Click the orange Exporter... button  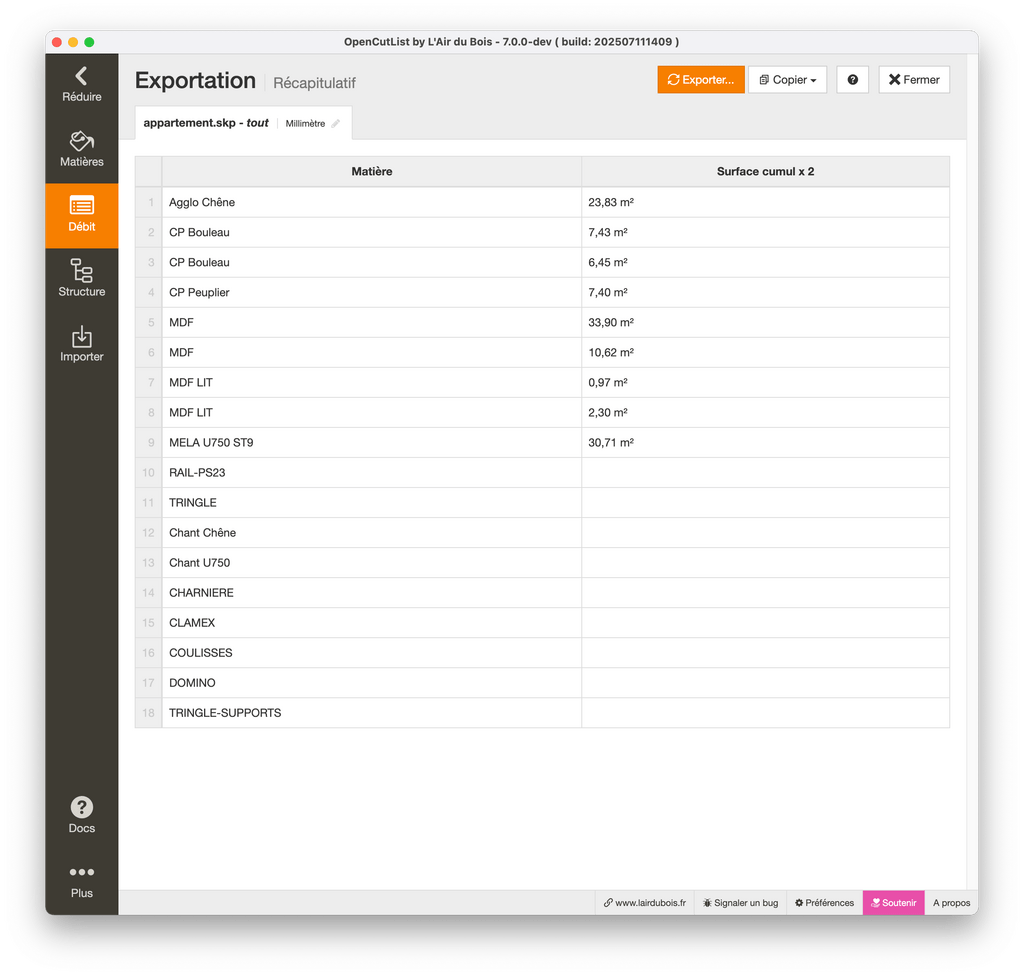pyautogui.click(x=701, y=80)
